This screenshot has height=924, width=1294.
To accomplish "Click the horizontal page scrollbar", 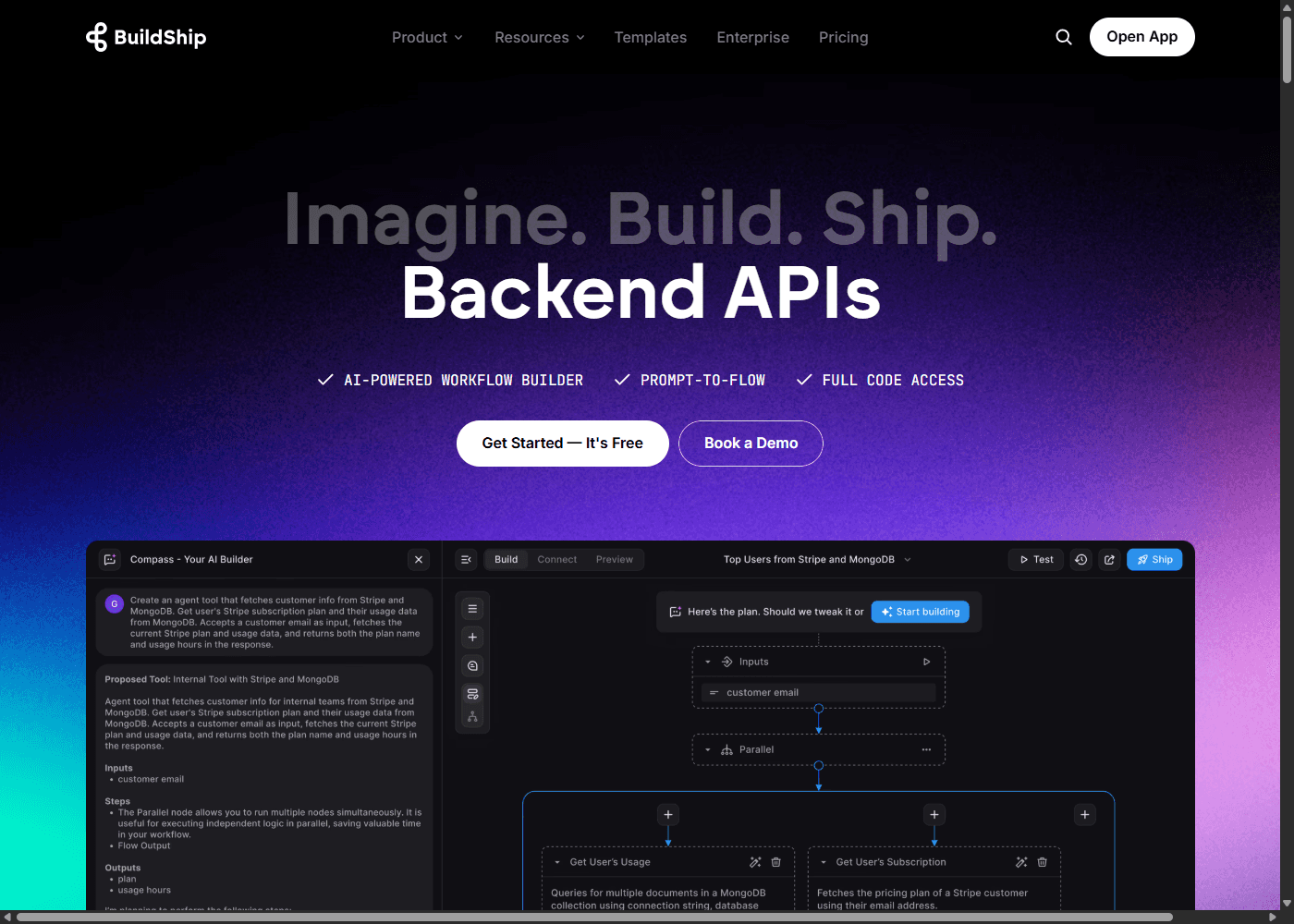I will [x=595, y=918].
